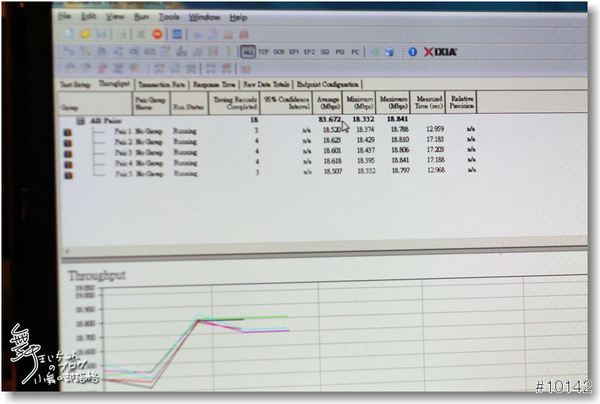This screenshot has width=600, height=404.
Task: Switch to the Transaction Rate tab
Action: coord(161,85)
